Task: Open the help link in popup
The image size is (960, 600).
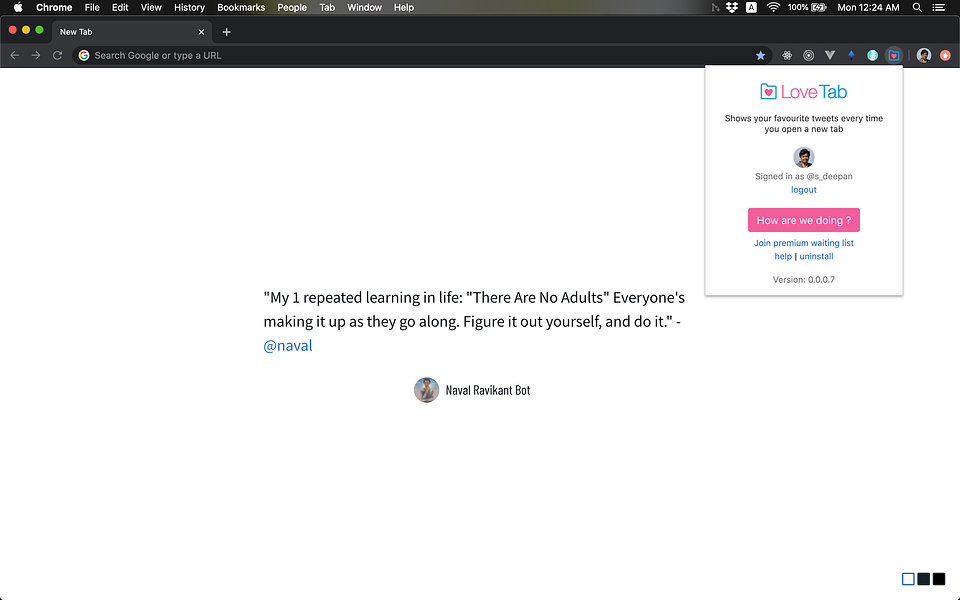Action: (782, 257)
